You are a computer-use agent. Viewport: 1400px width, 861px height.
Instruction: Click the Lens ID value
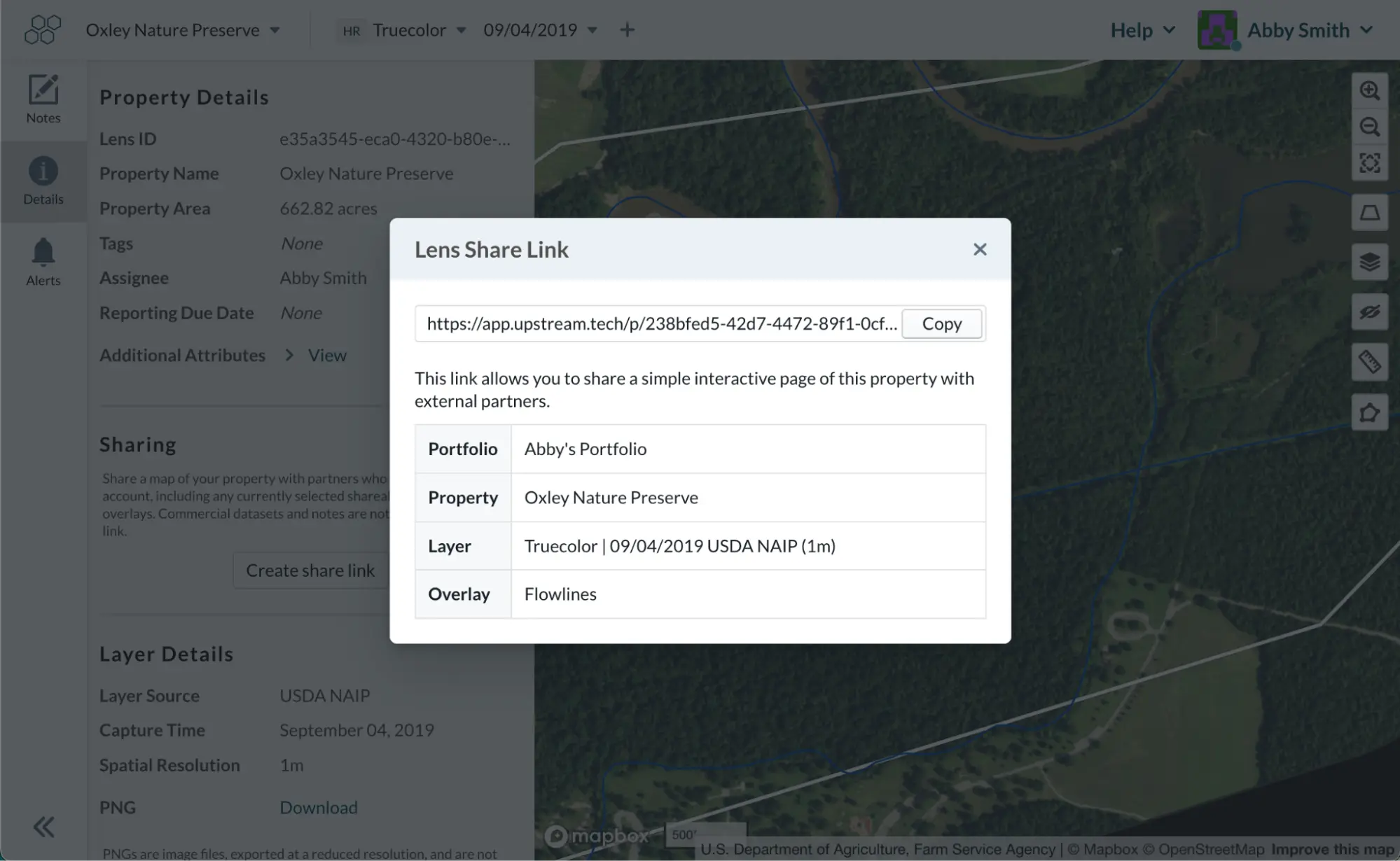(395, 139)
